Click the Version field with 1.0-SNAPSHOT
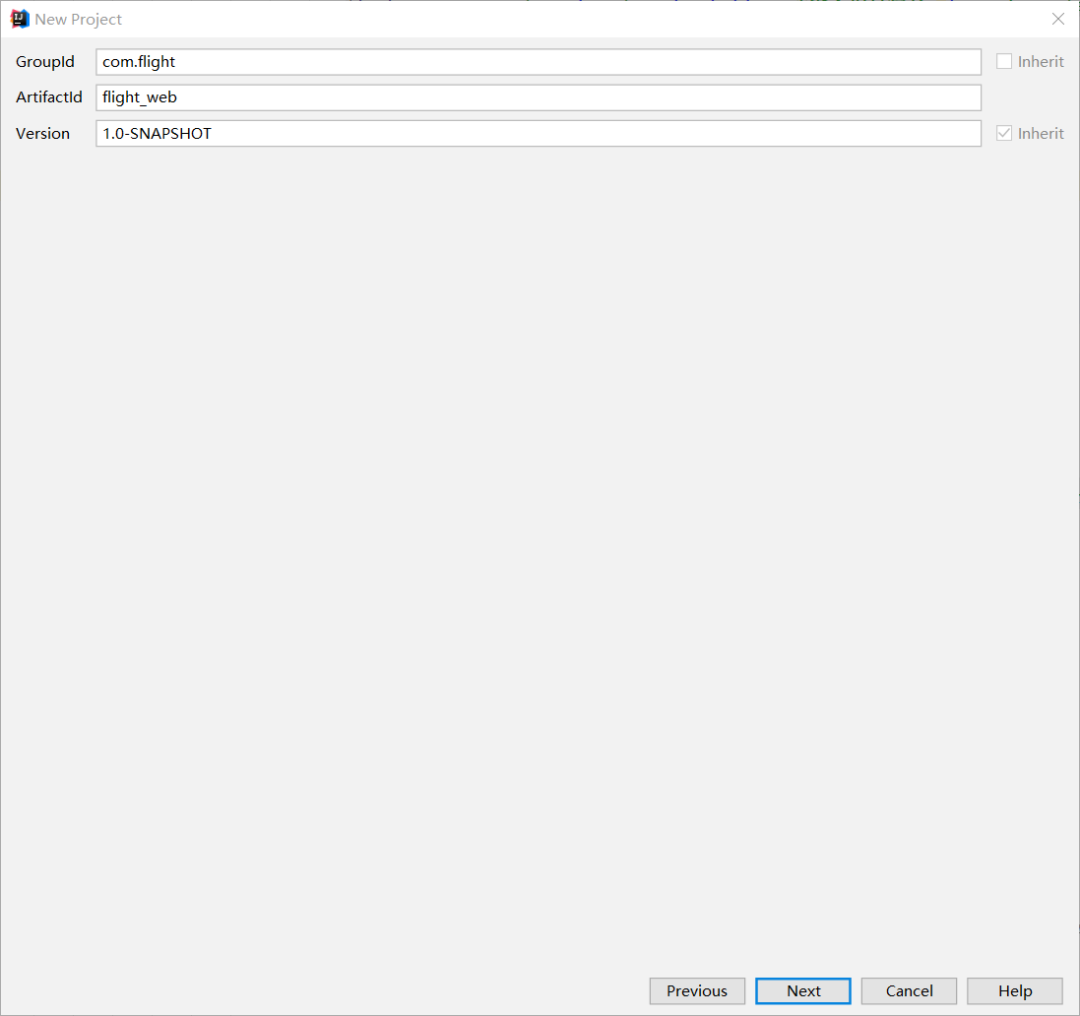This screenshot has height=1016, width=1080. pyautogui.click(x=539, y=134)
